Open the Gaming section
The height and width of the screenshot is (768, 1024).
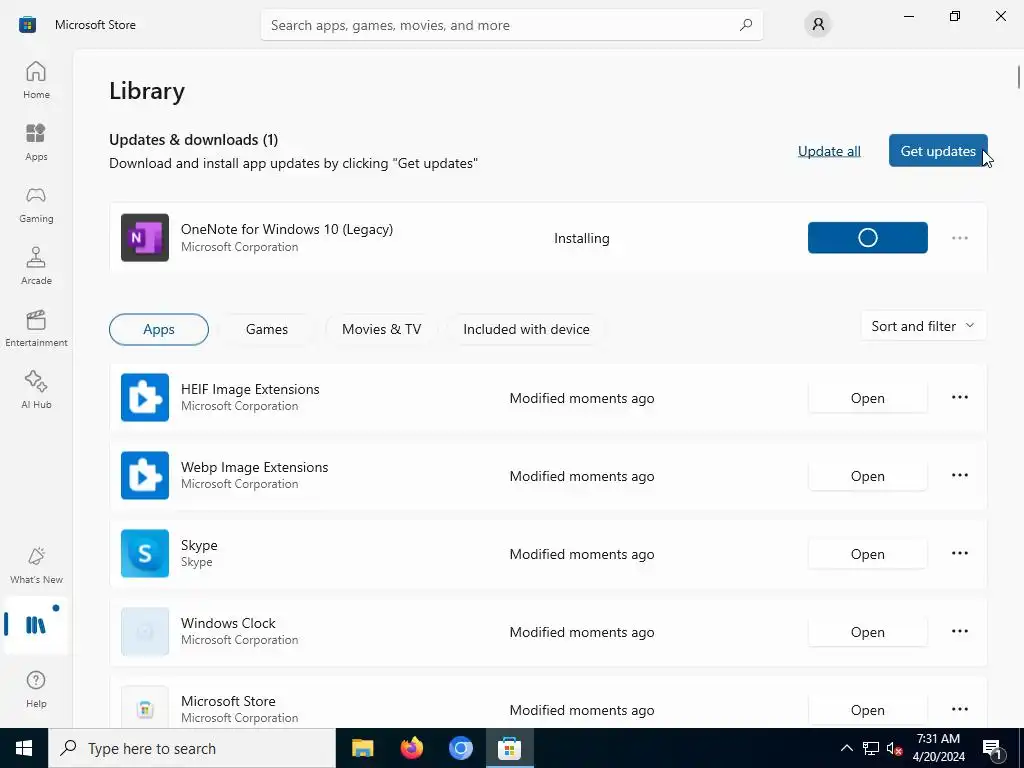pyautogui.click(x=36, y=204)
